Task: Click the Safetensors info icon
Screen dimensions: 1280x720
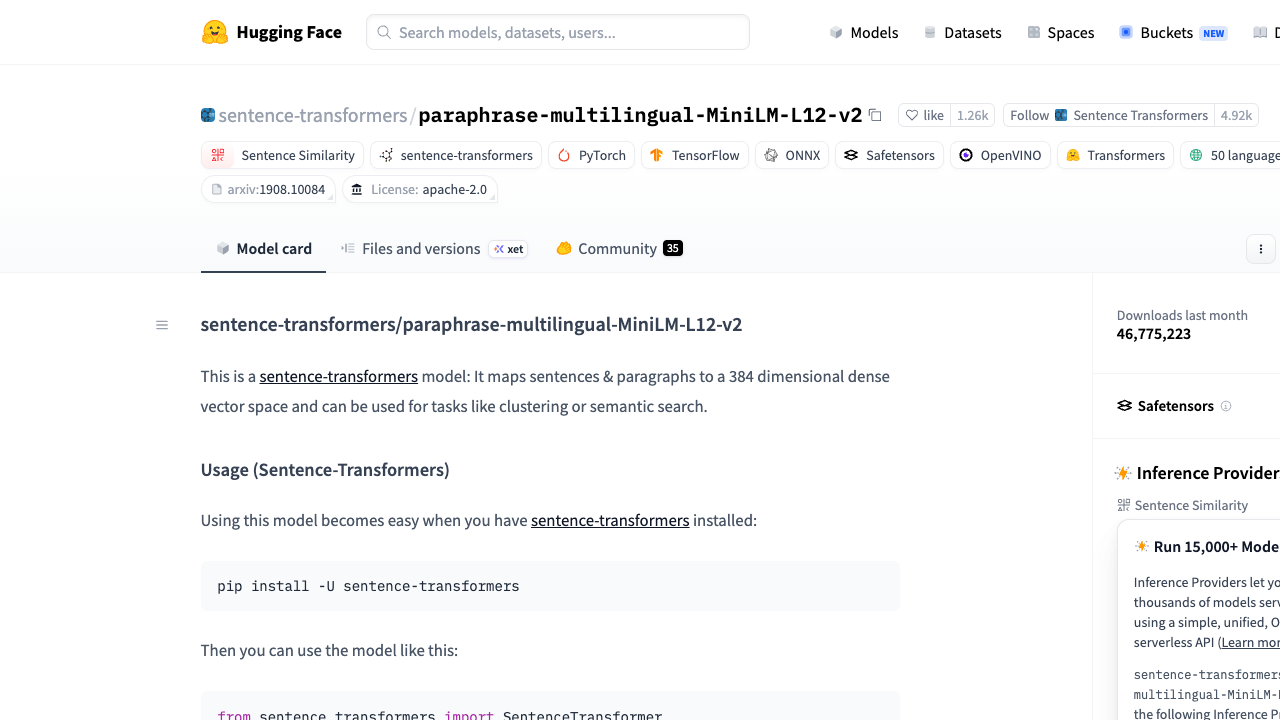Action: pos(1226,406)
